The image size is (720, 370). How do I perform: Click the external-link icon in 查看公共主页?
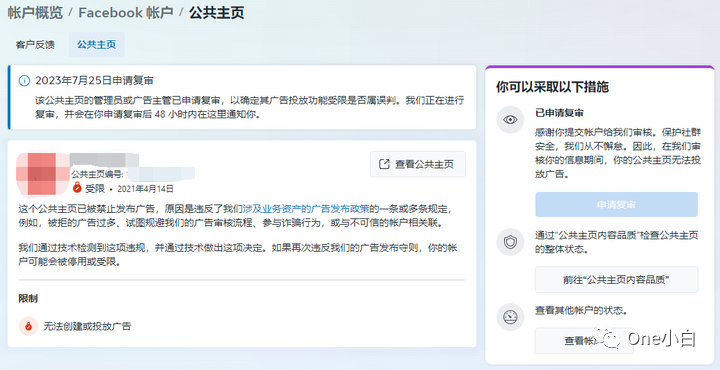point(384,164)
